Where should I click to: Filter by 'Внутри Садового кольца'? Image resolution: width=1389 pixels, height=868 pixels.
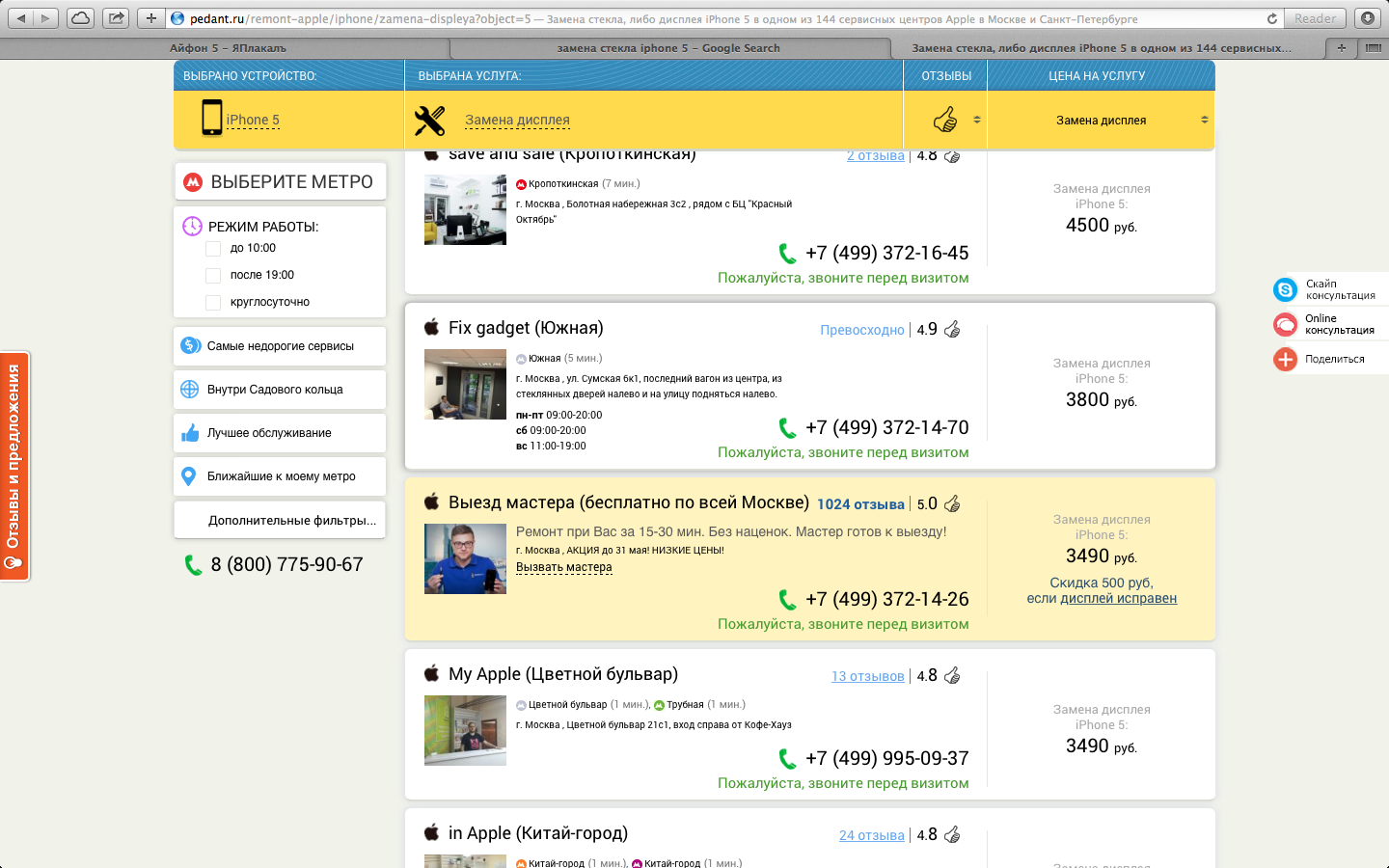[x=280, y=390]
